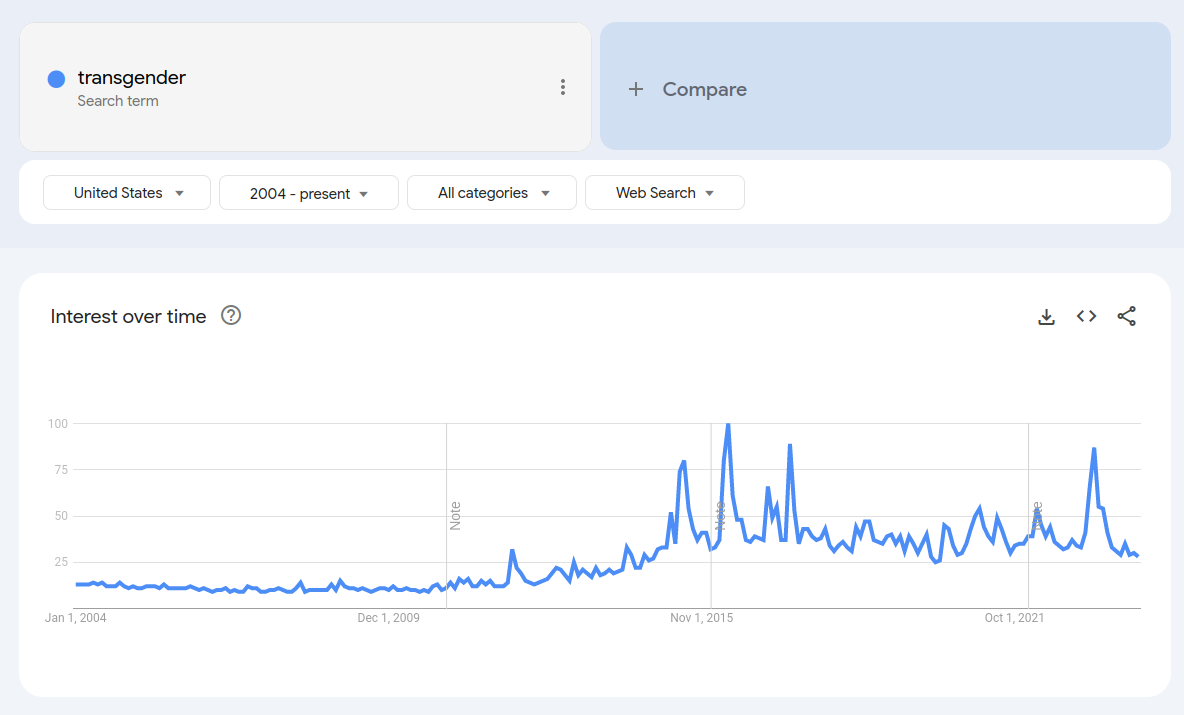This screenshot has height=715, width=1184.
Task: Click the plus icon beside Compare
Action: pyautogui.click(x=636, y=89)
